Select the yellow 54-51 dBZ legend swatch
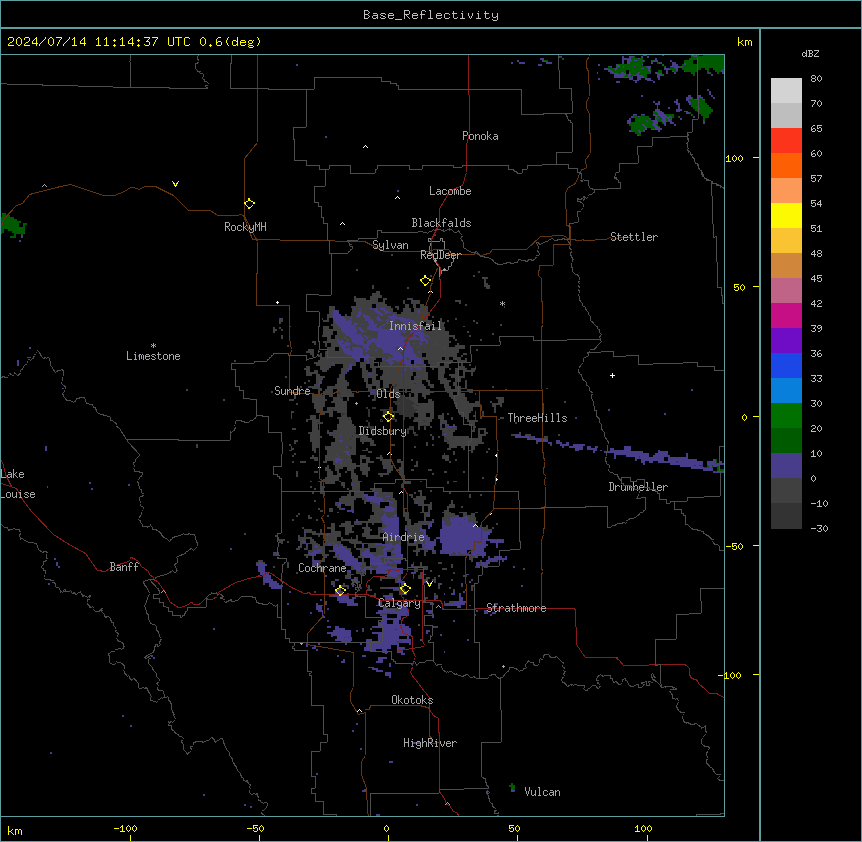Screen dimensions: 862x842 pyautogui.click(x=786, y=215)
